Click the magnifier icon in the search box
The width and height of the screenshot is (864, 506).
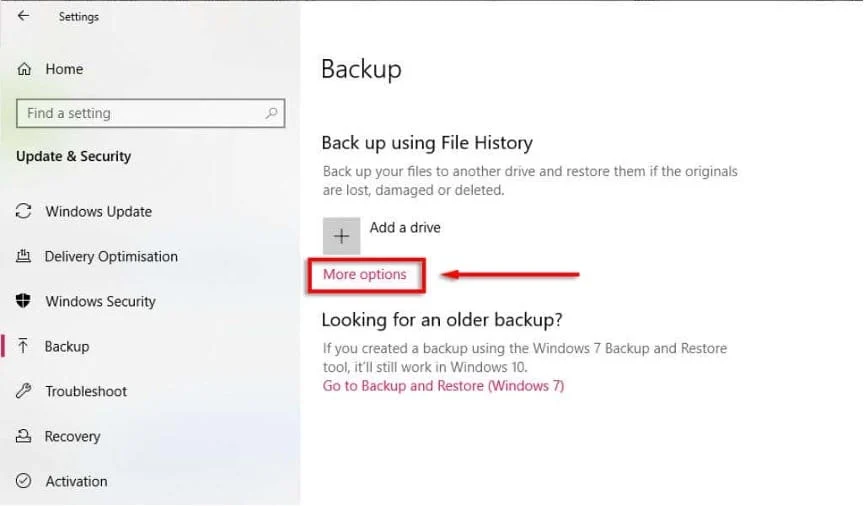271,114
